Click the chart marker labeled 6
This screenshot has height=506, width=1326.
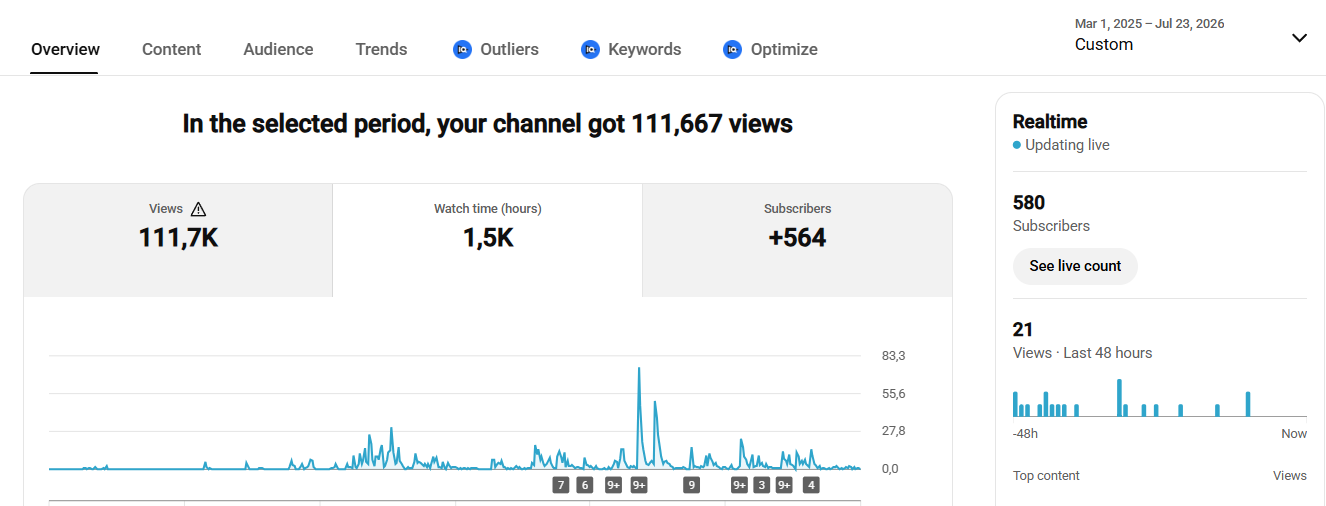point(584,485)
